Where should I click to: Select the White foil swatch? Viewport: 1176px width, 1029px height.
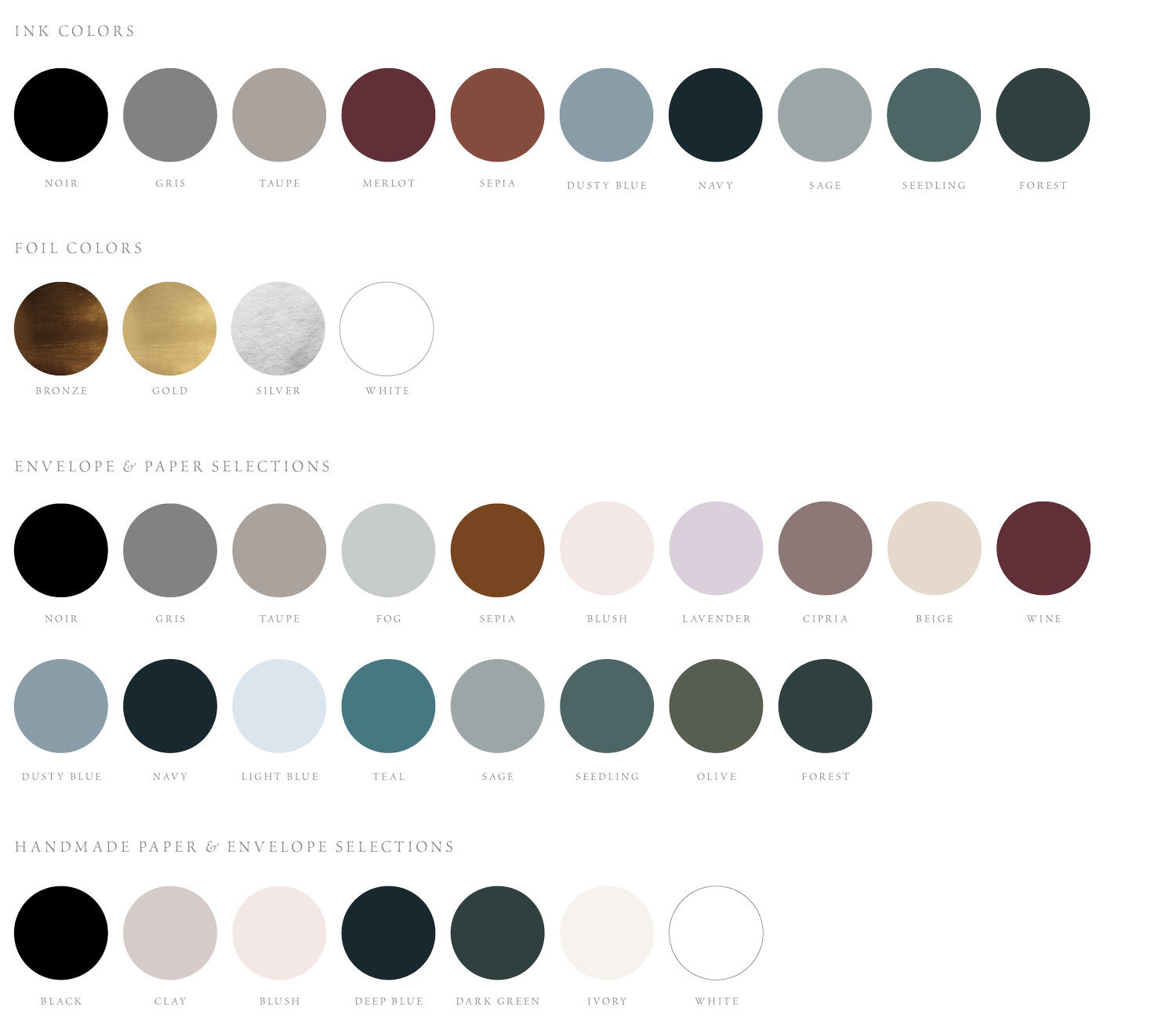[388, 329]
